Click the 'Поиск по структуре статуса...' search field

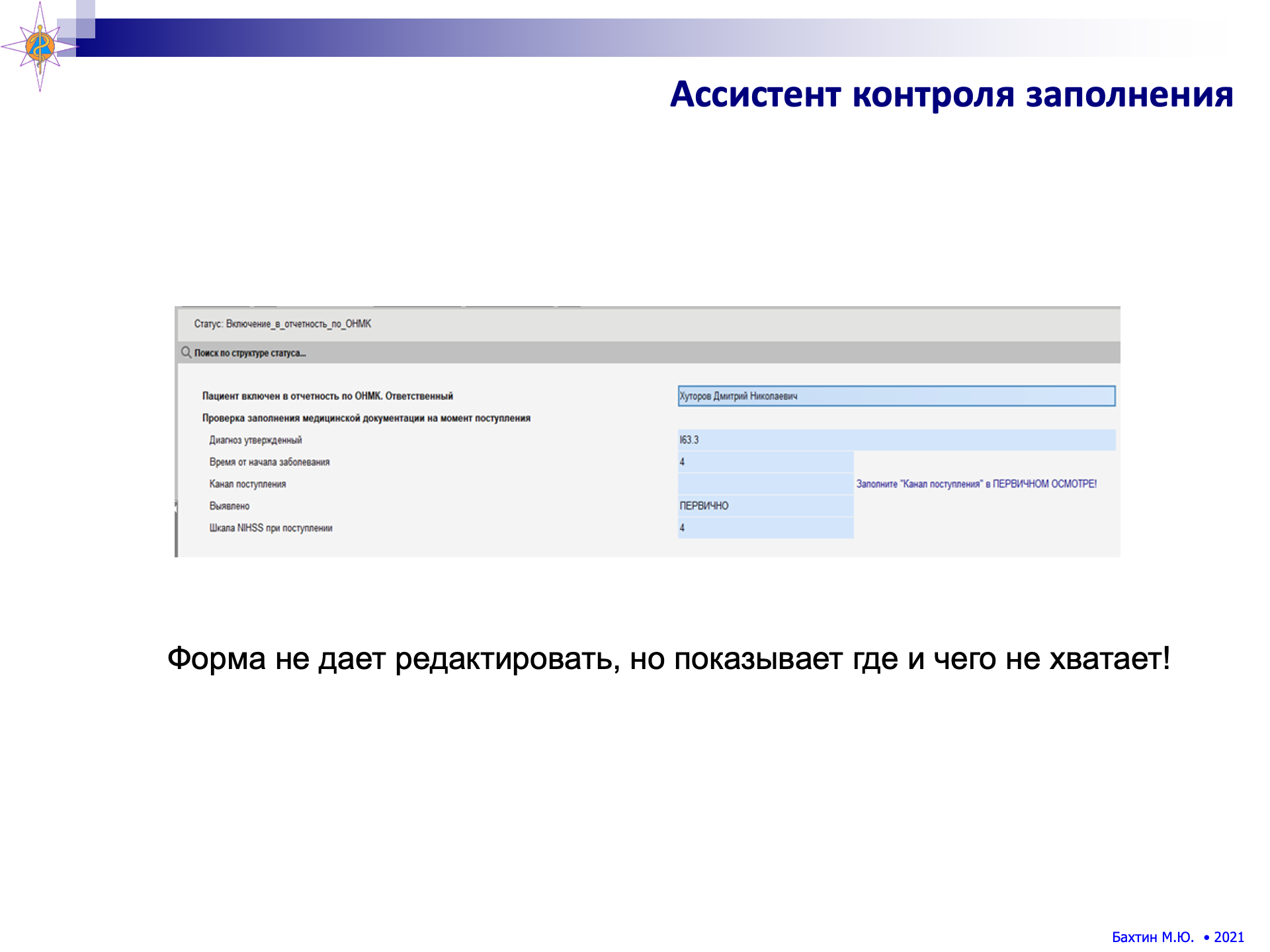click(648, 352)
